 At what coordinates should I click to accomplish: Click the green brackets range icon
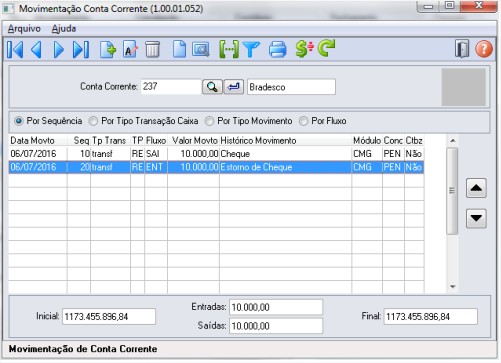pyautogui.click(x=229, y=50)
